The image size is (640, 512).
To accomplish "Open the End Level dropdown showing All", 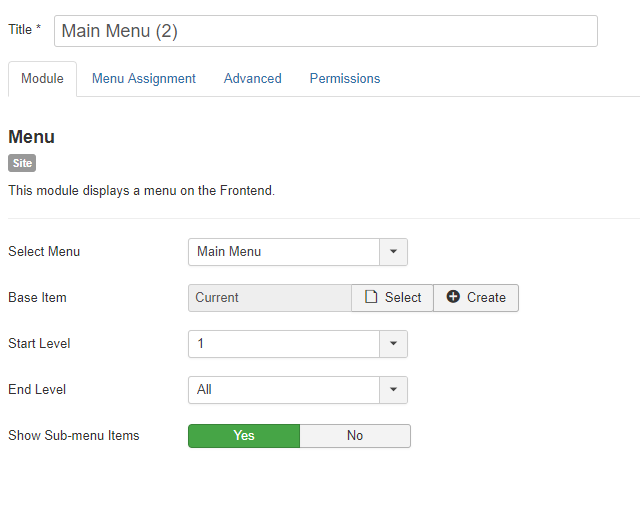I will [298, 390].
